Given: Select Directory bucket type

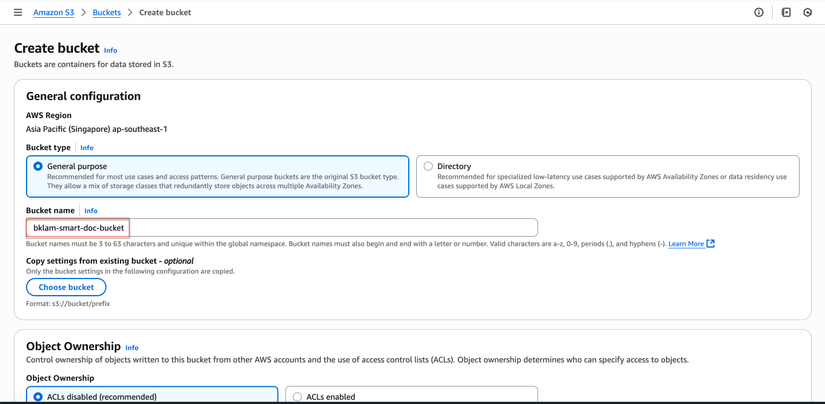Looking at the screenshot, I should (428, 166).
